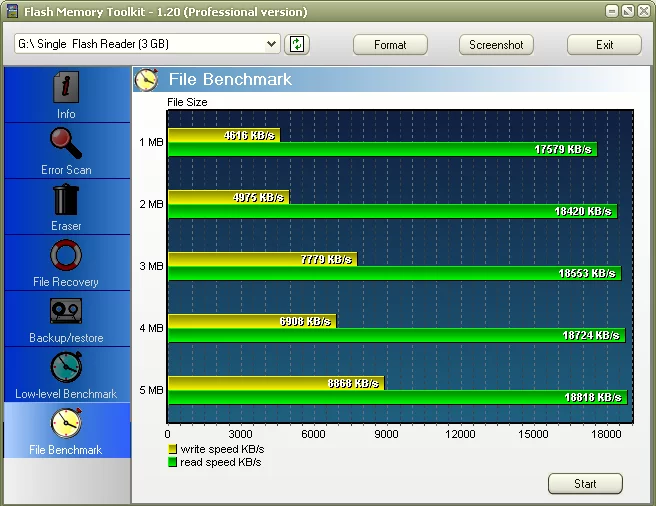The width and height of the screenshot is (656, 506).
Task: Click the refresh drives icon button
Action: (297, 44)
